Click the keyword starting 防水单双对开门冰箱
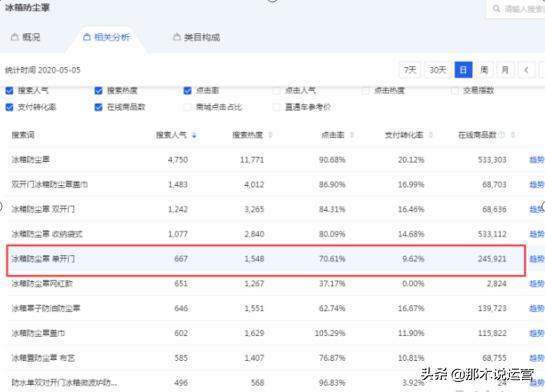This screenshot has height=392, width=545. 64,383
